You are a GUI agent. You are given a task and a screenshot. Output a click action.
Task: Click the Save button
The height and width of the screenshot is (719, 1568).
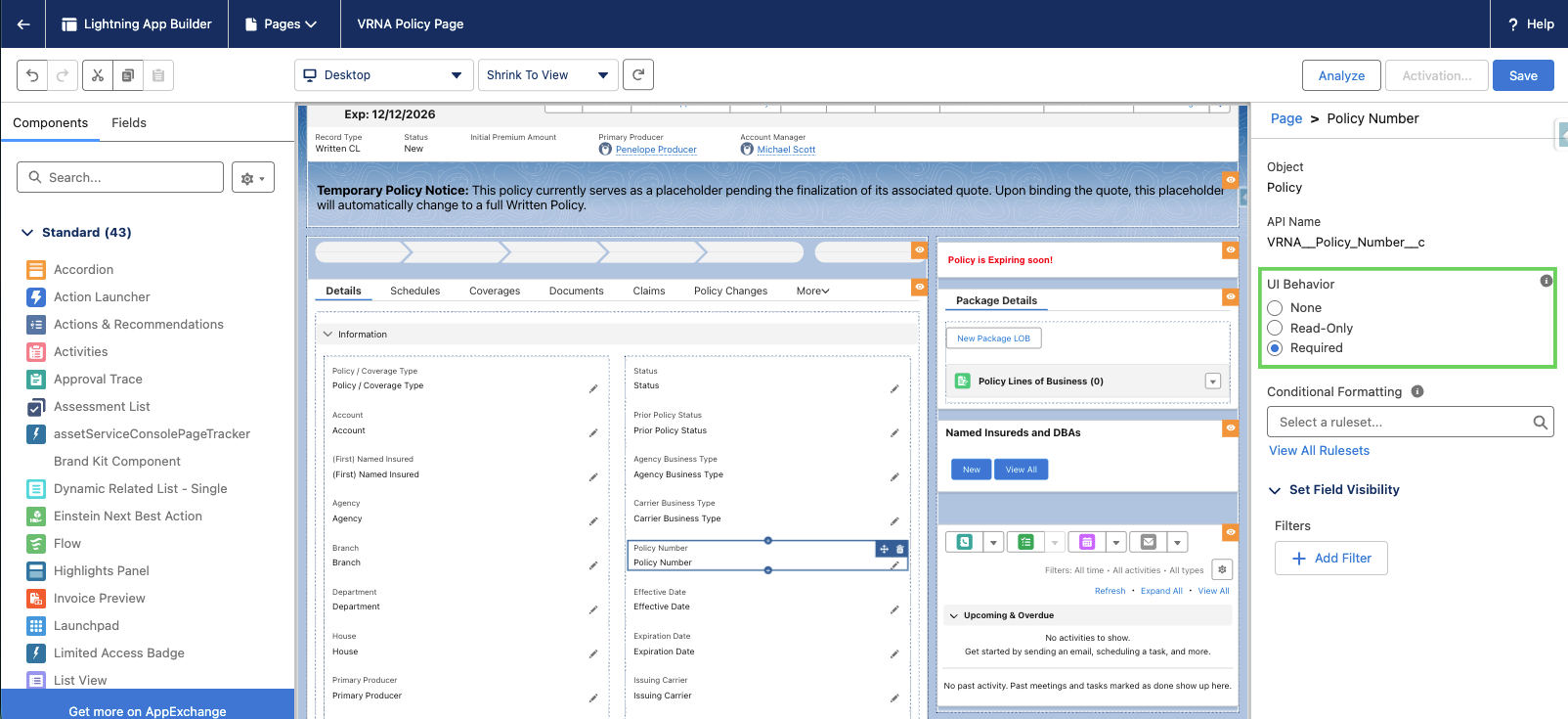(x=1523, y=75)
